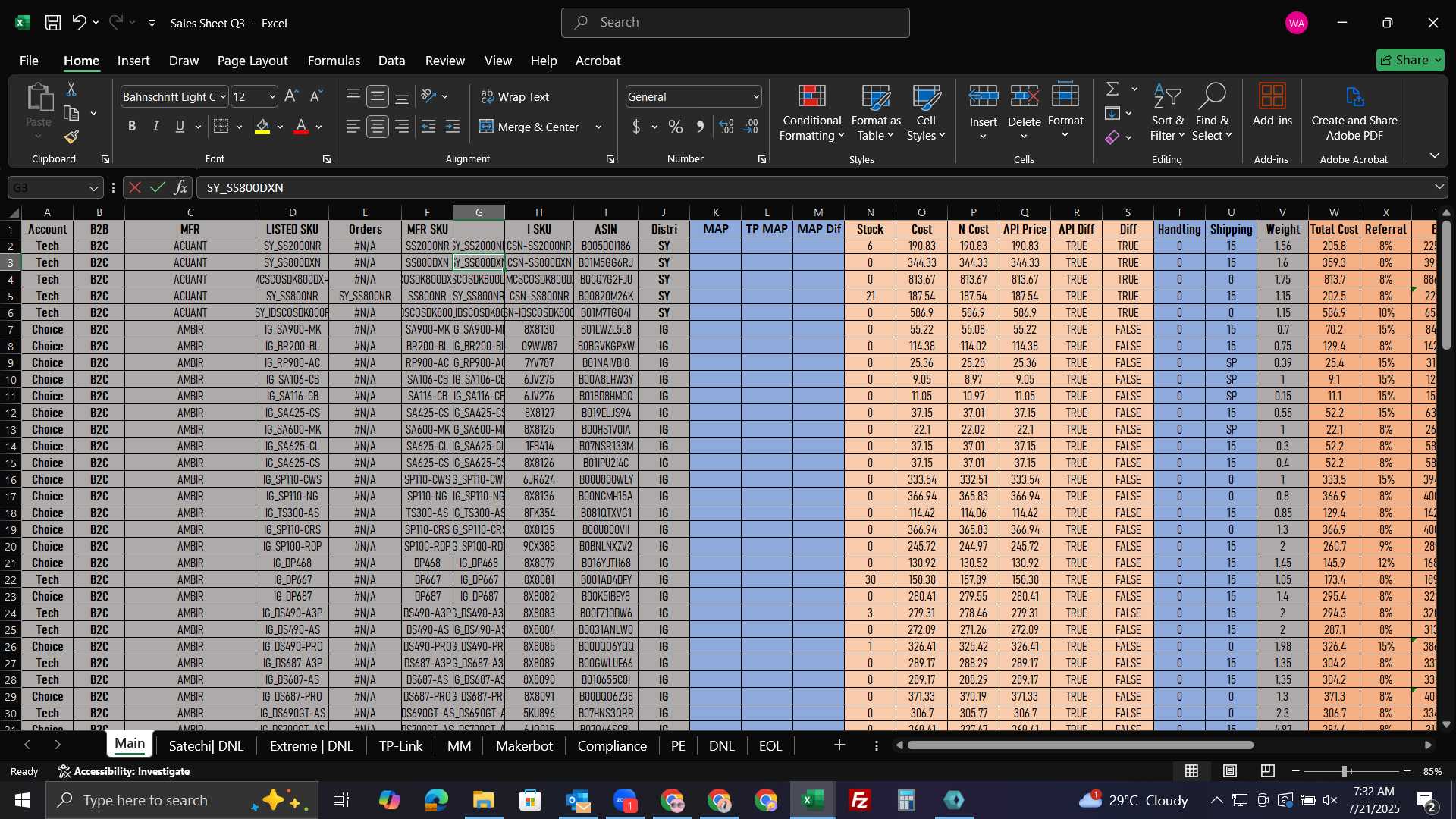Click the Increase Indent icon
1456x819 pixels.
click(453, 127)
